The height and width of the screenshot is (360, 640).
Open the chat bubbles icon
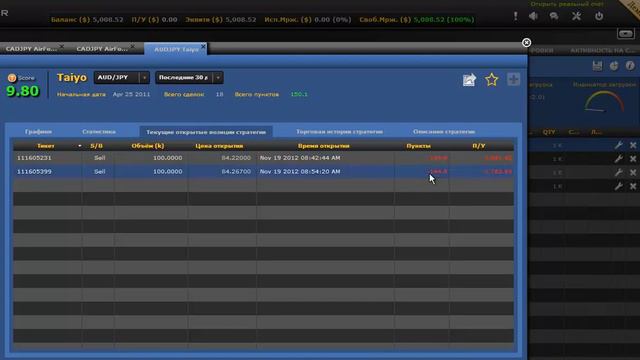point(554,16)
